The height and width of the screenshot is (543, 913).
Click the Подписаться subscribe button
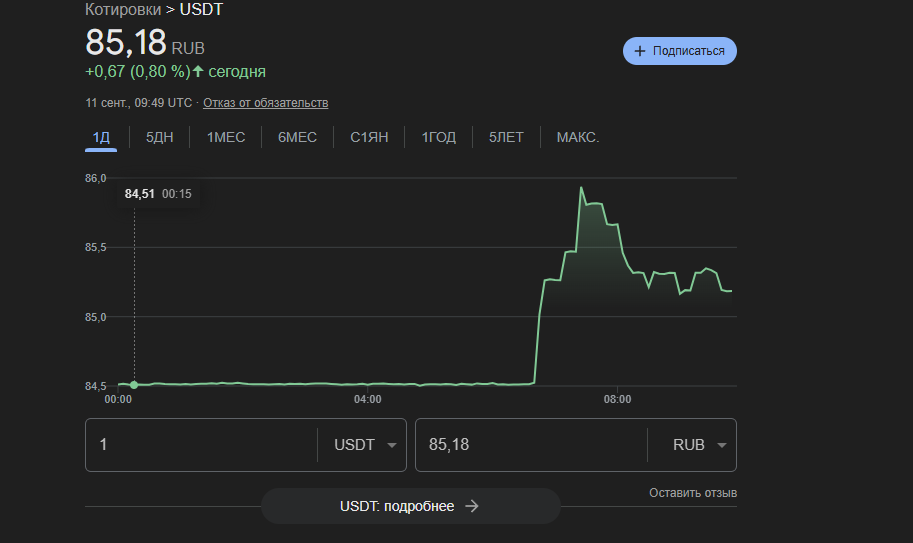[680, 51]
